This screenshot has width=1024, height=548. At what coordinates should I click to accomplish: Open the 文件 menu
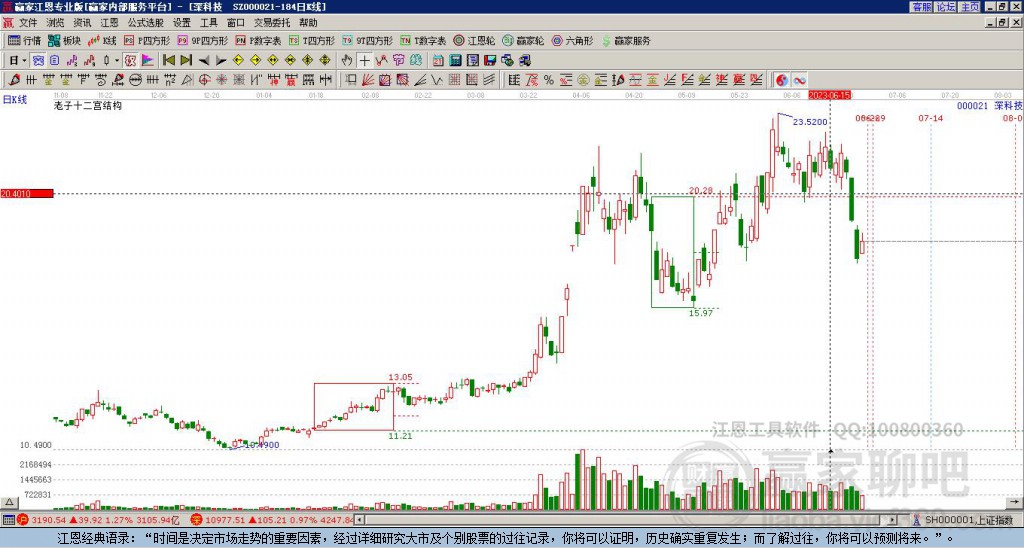click(27, 23)
